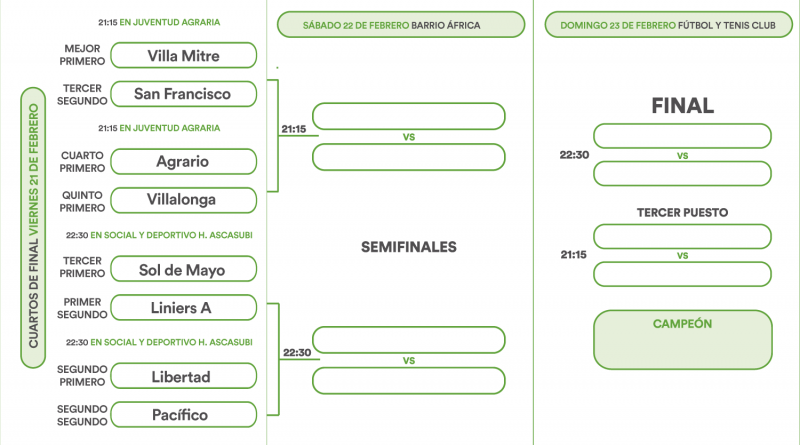Click the vertical Cuartos de Final label
The image size is (800, 445).
[33, 226]
